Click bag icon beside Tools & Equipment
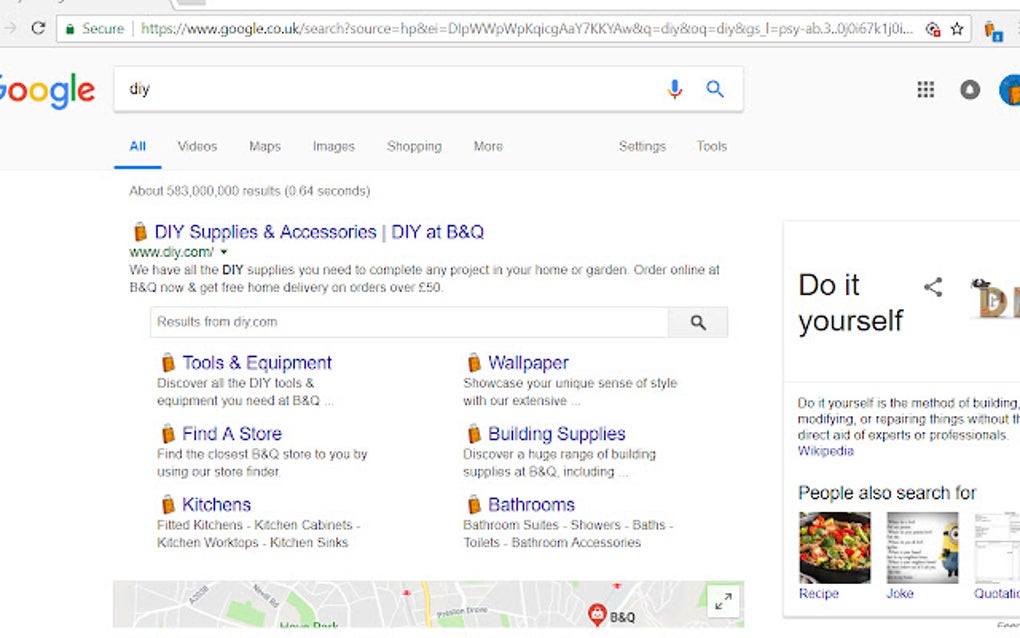 pos(168,362)
